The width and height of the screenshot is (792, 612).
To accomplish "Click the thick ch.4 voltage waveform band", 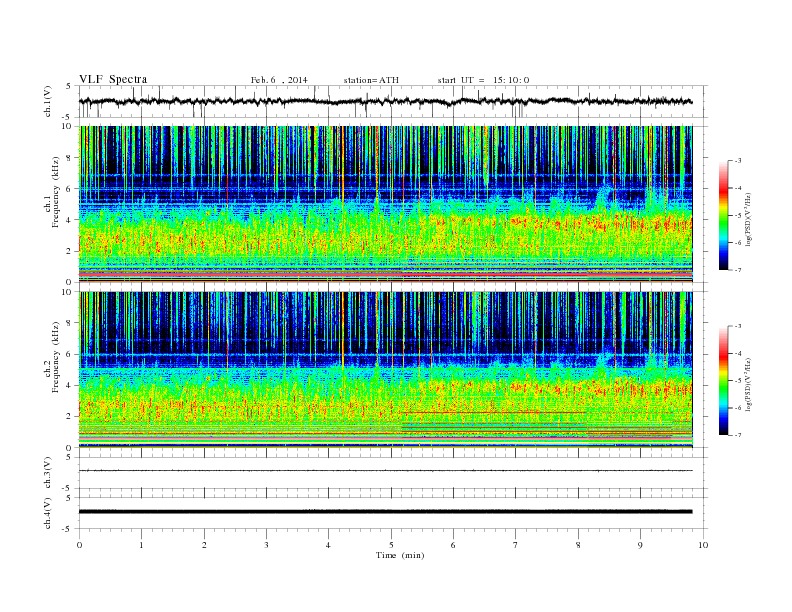I will 386,512.
